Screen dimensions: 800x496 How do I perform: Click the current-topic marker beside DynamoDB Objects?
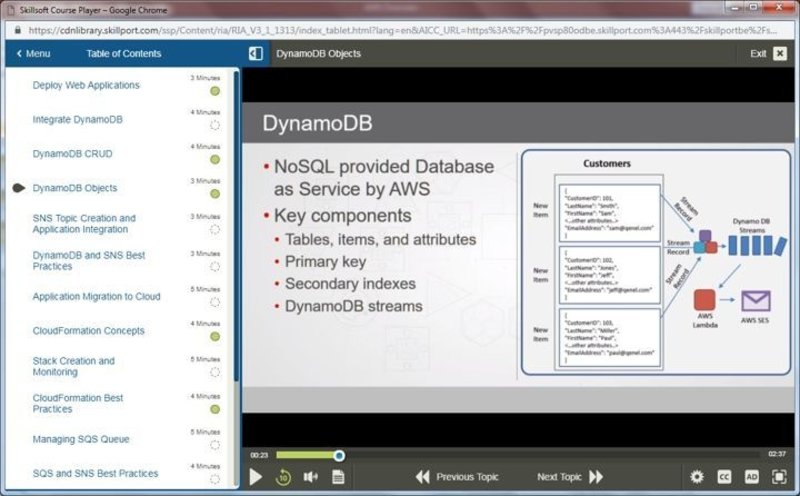(x=18, y=188)
